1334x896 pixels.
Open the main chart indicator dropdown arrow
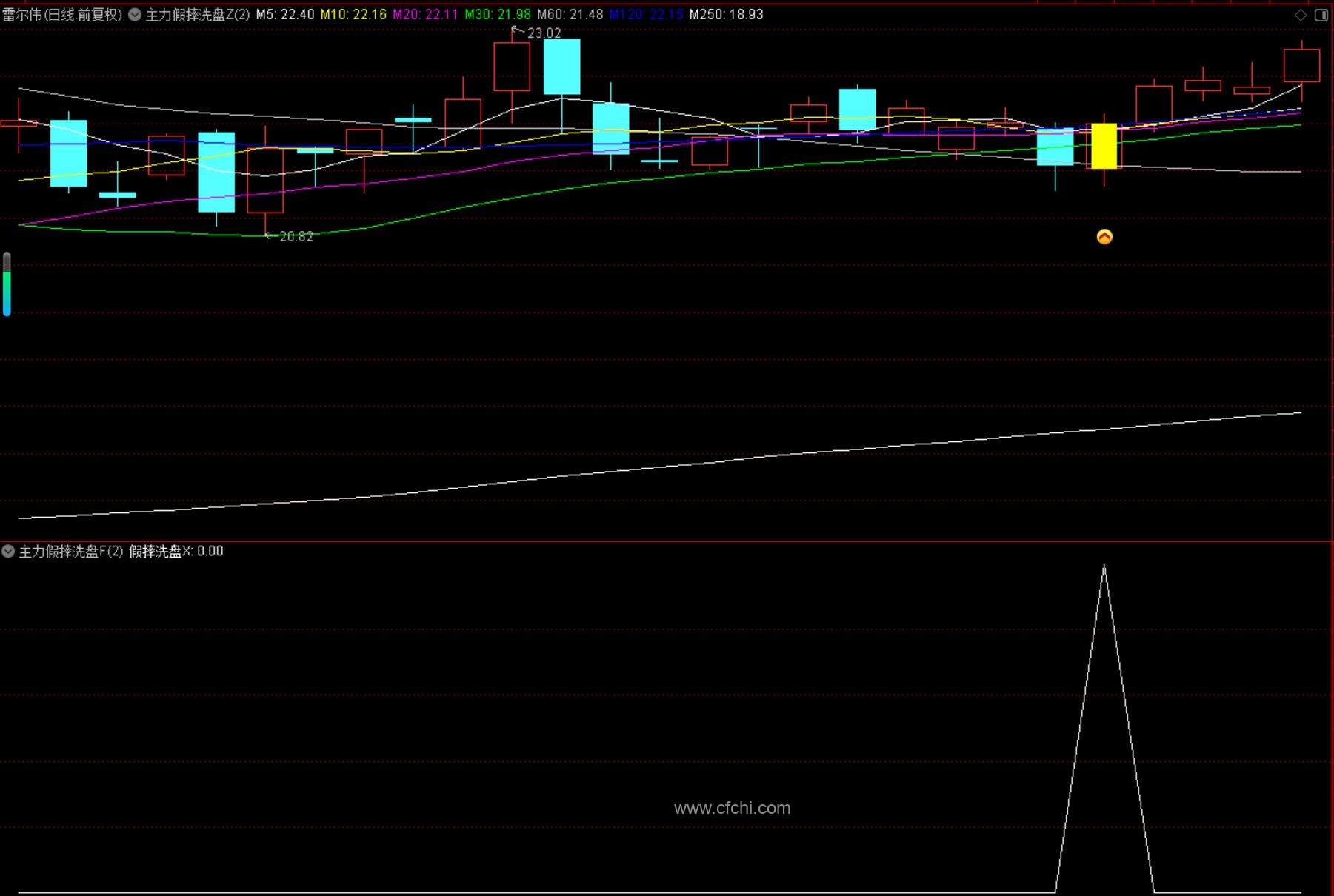pyautogui.click(x=135, y=15)
